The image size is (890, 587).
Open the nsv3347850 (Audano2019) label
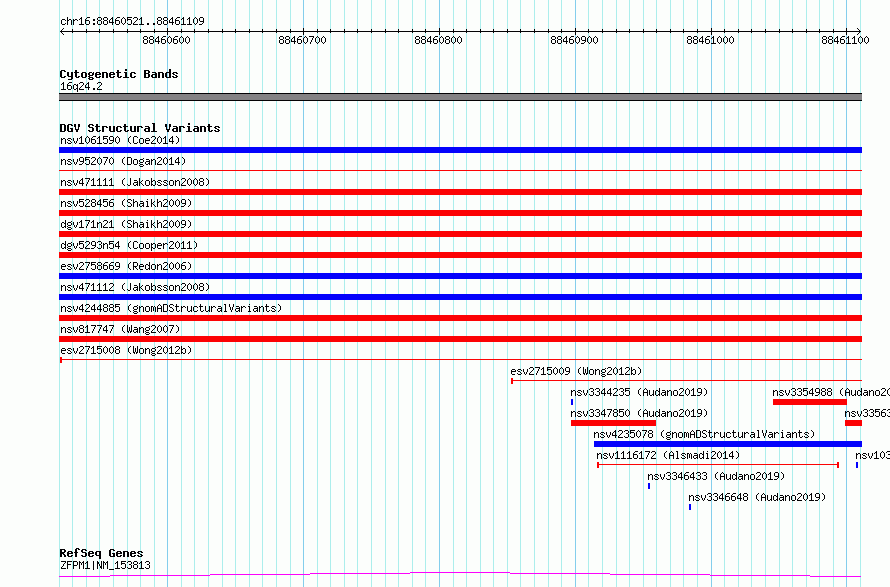[639, 413]
